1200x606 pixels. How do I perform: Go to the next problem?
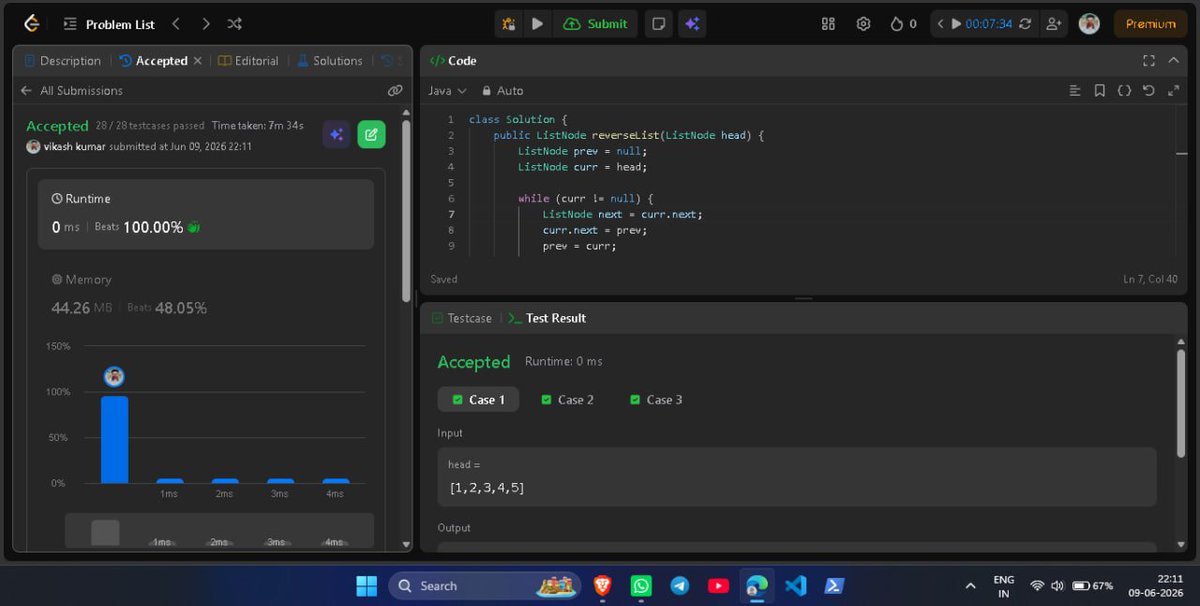pos(205,24)
